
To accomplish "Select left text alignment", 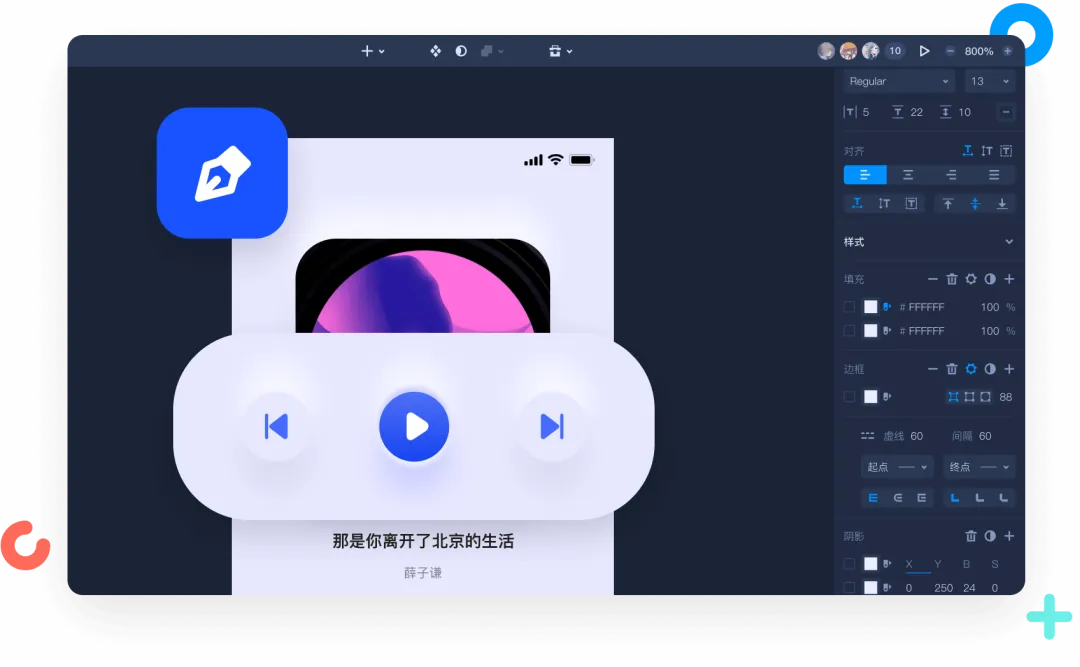I will click(865, 175).
